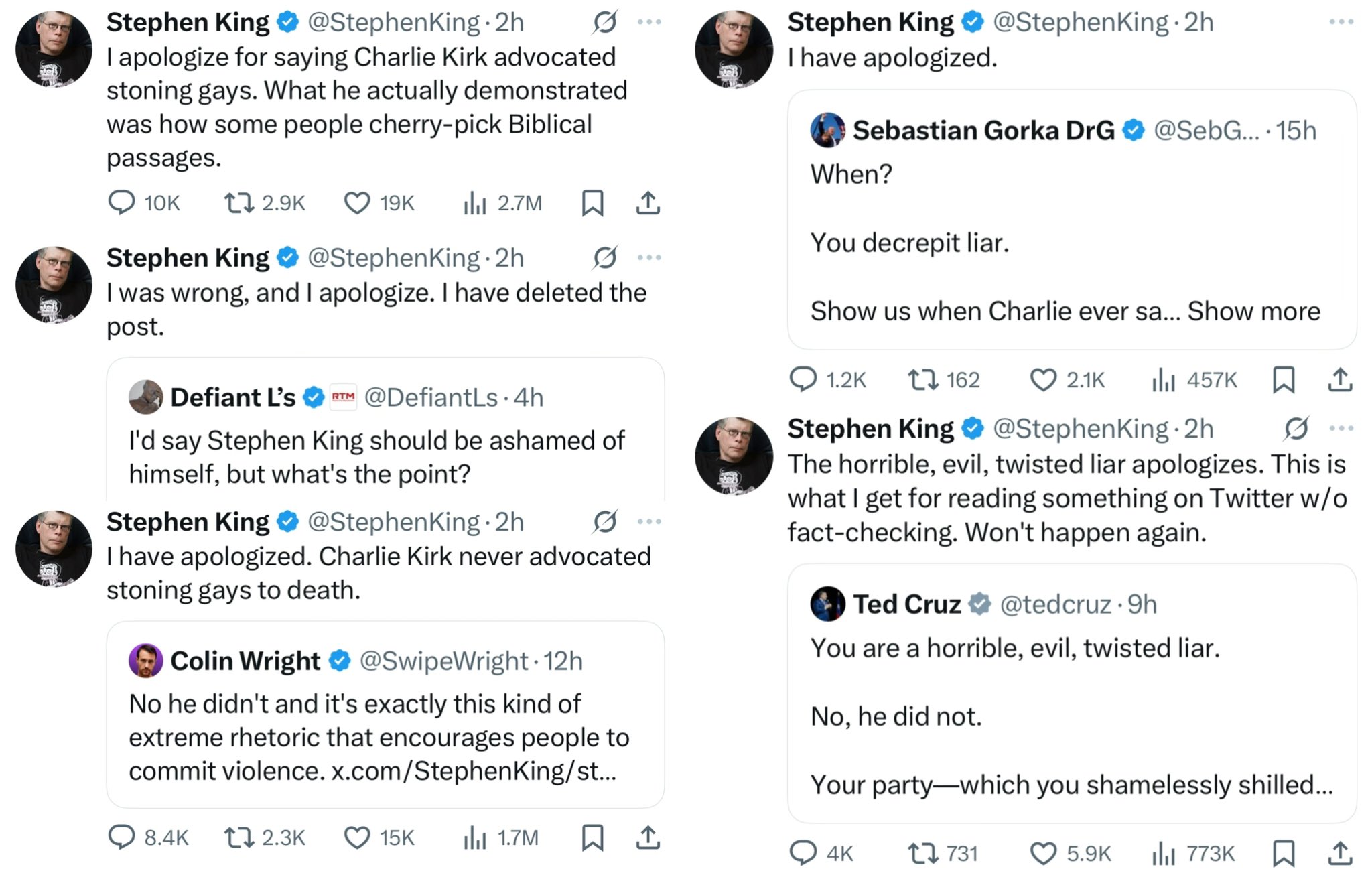Open three-dot menu on the Ted Cruz quote tweet
The width and height of the screenshot is (1372, 871).
[x=1341, y=429]
